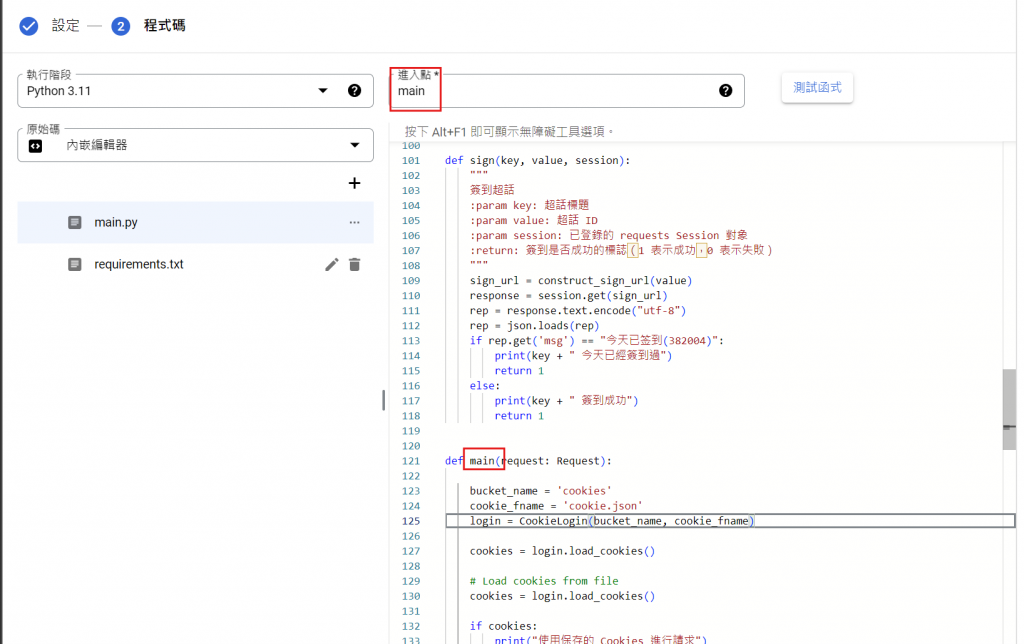Click line number 116 in the gutter
The height and width of the screenshot is (644, 1024).
[x=411, y=386]
